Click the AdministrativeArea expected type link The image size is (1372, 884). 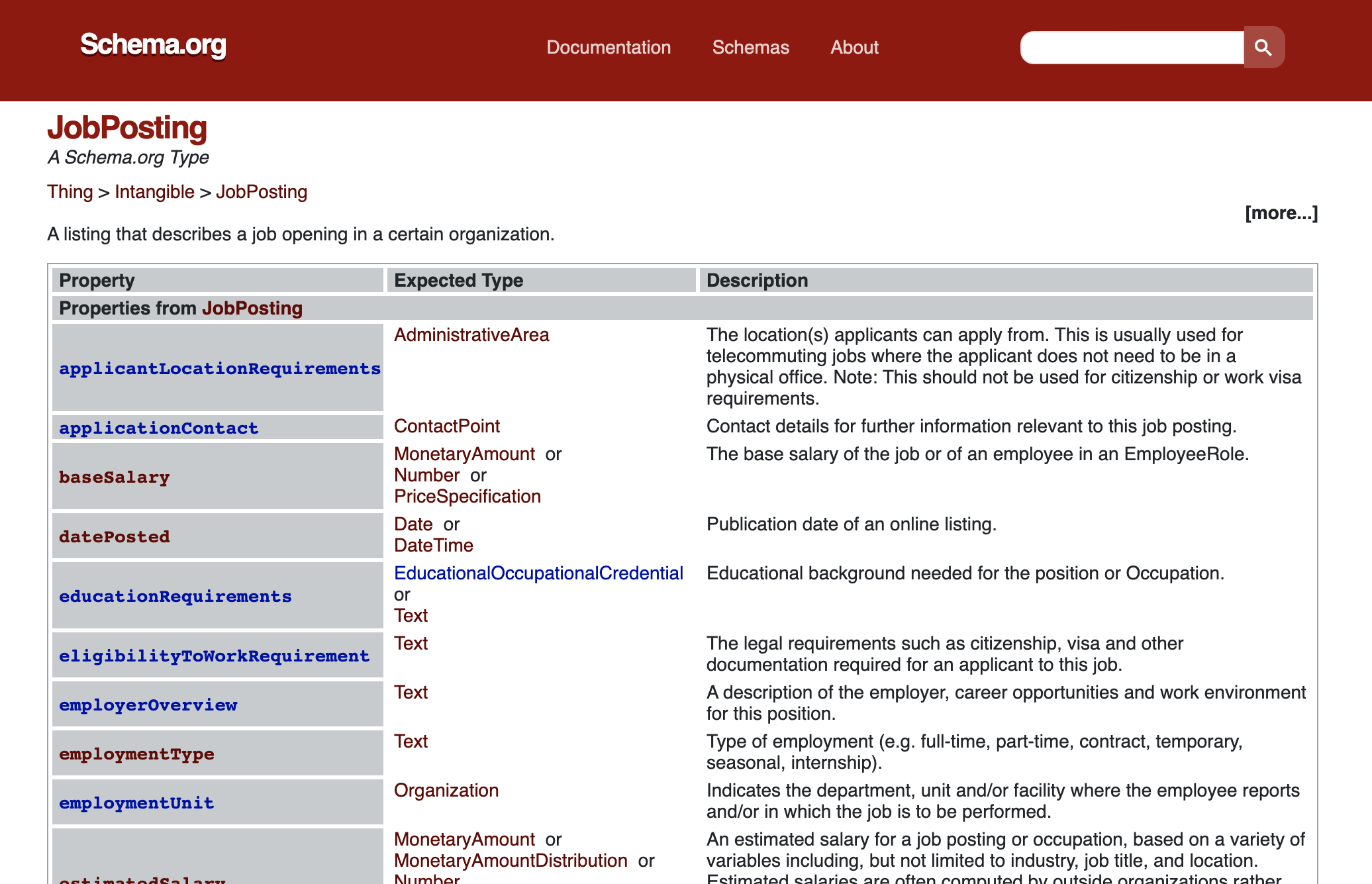pos(471,335)
